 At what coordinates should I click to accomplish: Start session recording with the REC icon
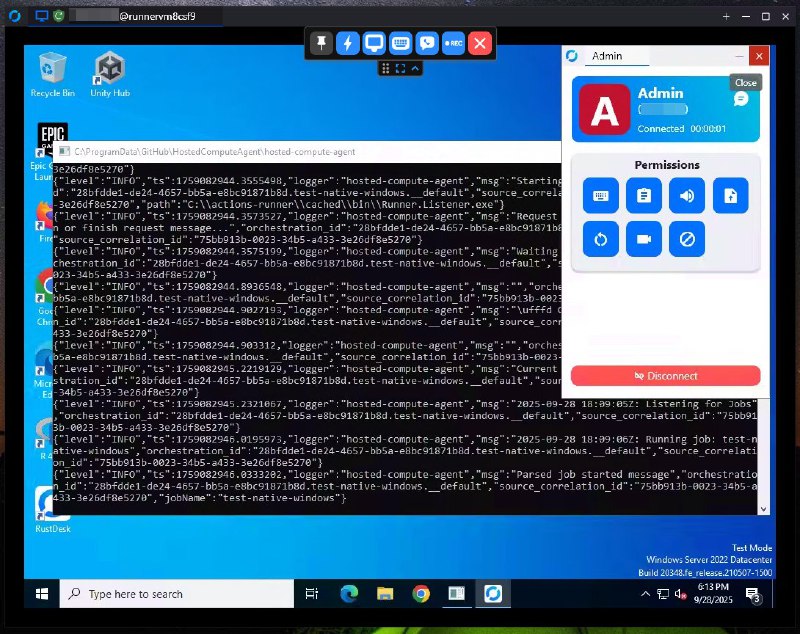453,42
